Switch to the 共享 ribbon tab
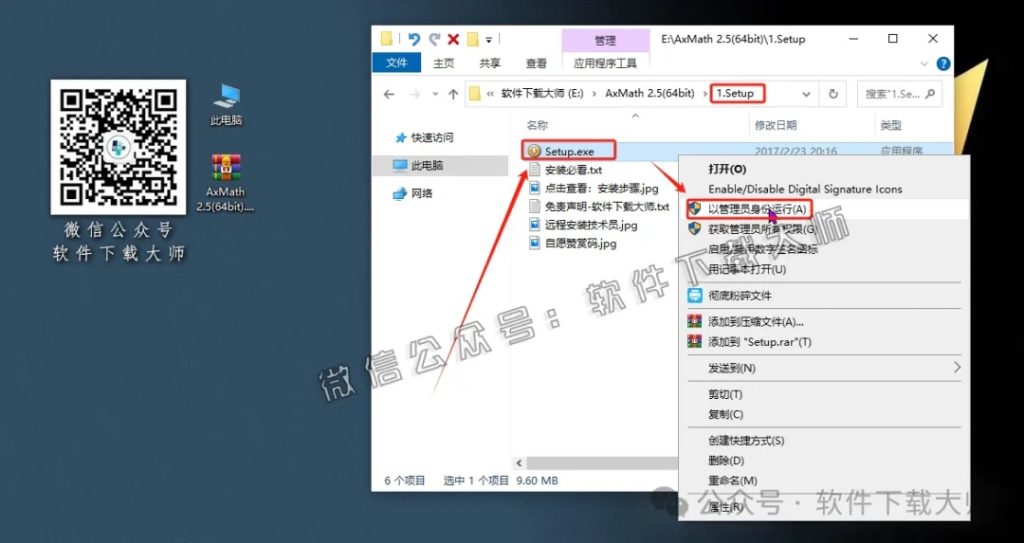This screenshot has width=1024, height=543. point(490,63)
